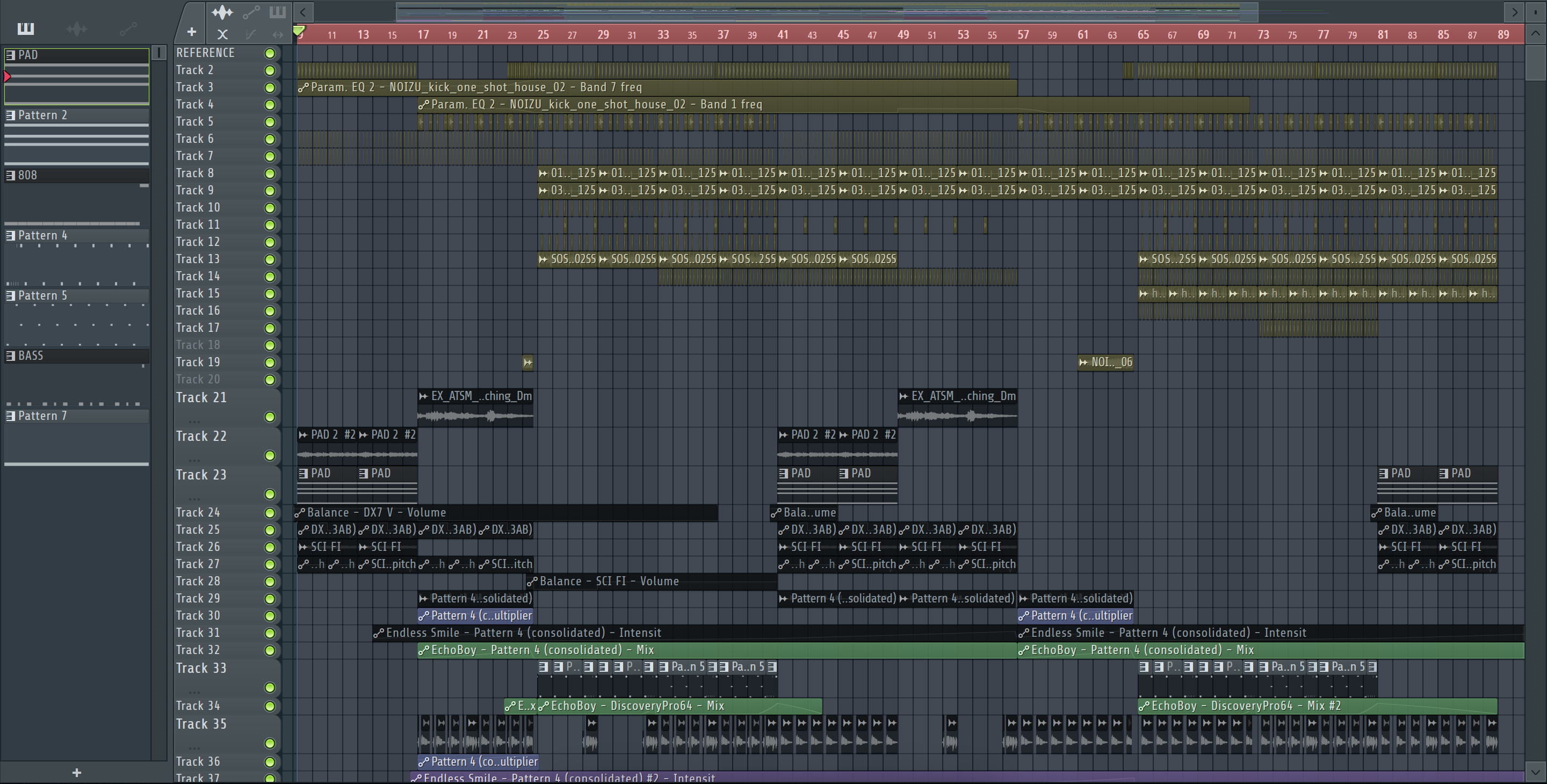1547x784 pixels.
Task: Click the add track plus button
Action: click(192, 32)
